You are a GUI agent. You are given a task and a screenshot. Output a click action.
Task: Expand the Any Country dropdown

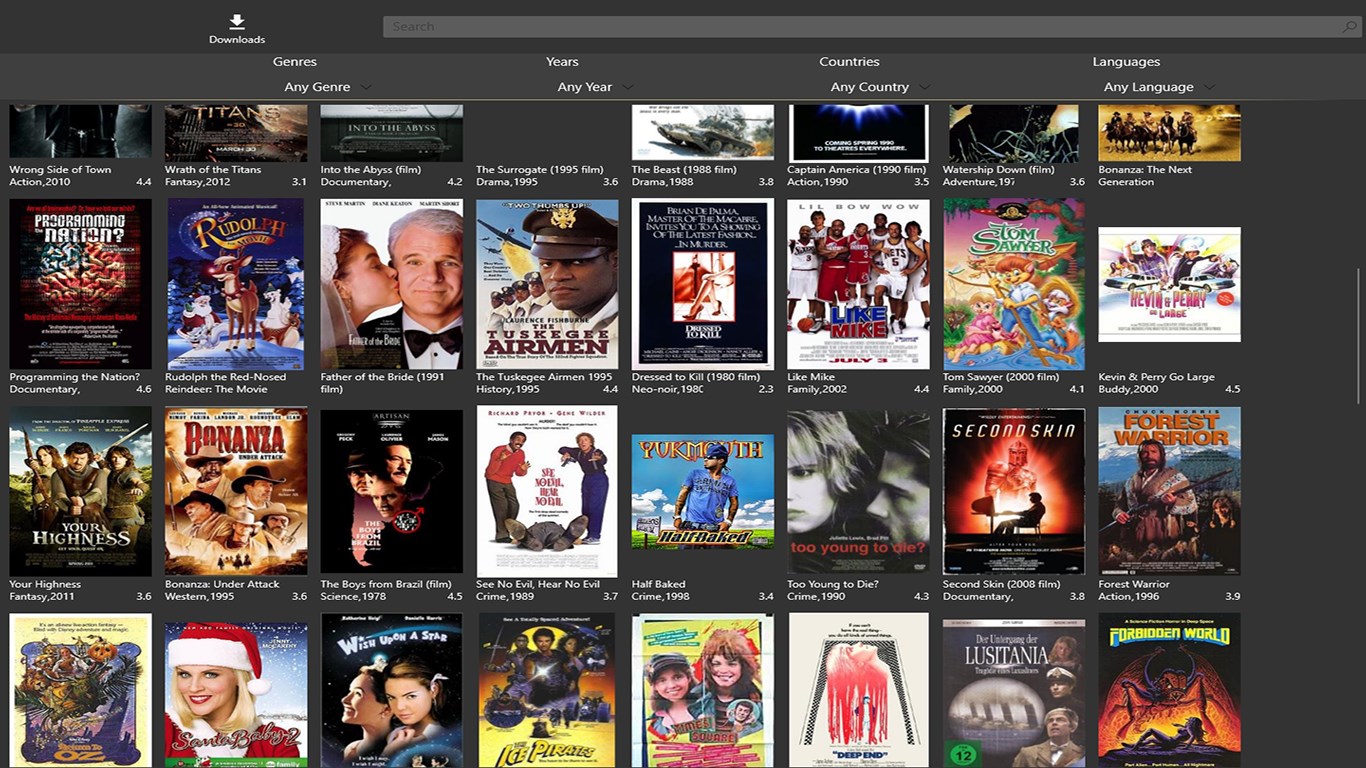click(880, 87)
